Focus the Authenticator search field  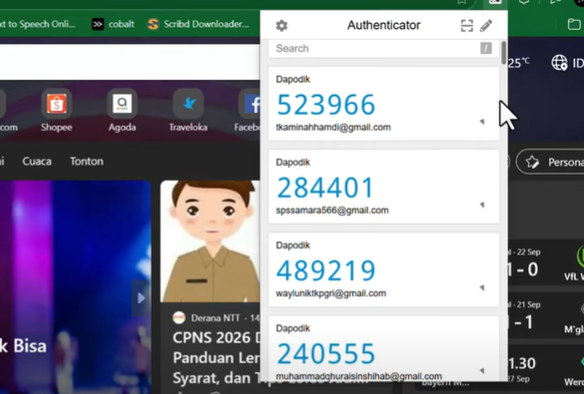click(384, 48)
